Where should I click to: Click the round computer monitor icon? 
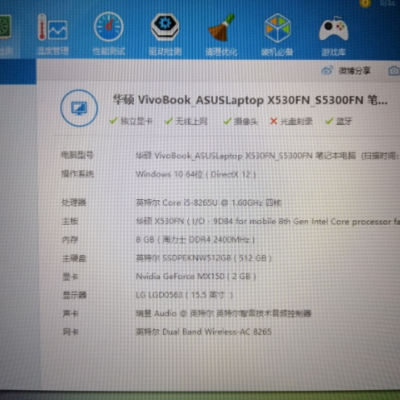pyautogui.click(x=79, y=108)
